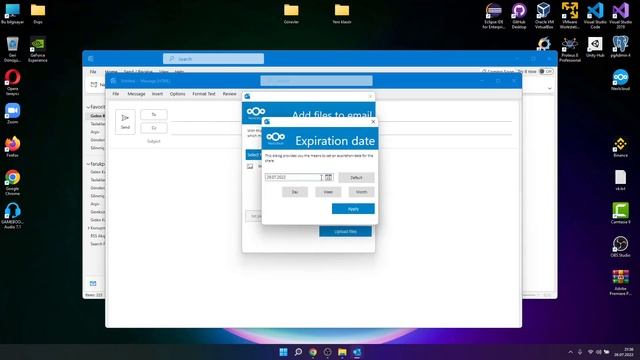The width and height of the screenshot is (640, 360).
Task: Open VMware Workstation shortcut
Action: point(569,16)
